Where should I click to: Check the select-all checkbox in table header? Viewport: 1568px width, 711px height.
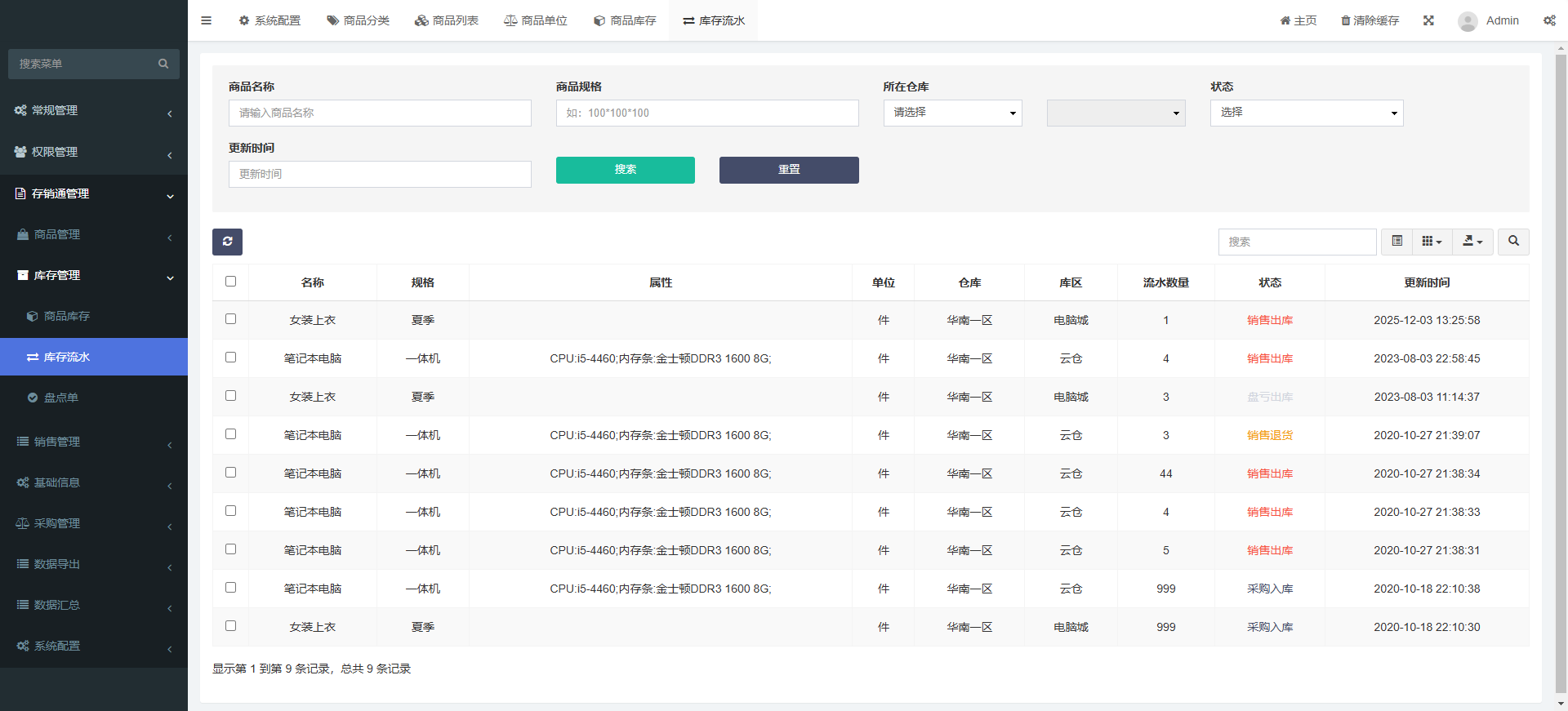pos(230,282)
